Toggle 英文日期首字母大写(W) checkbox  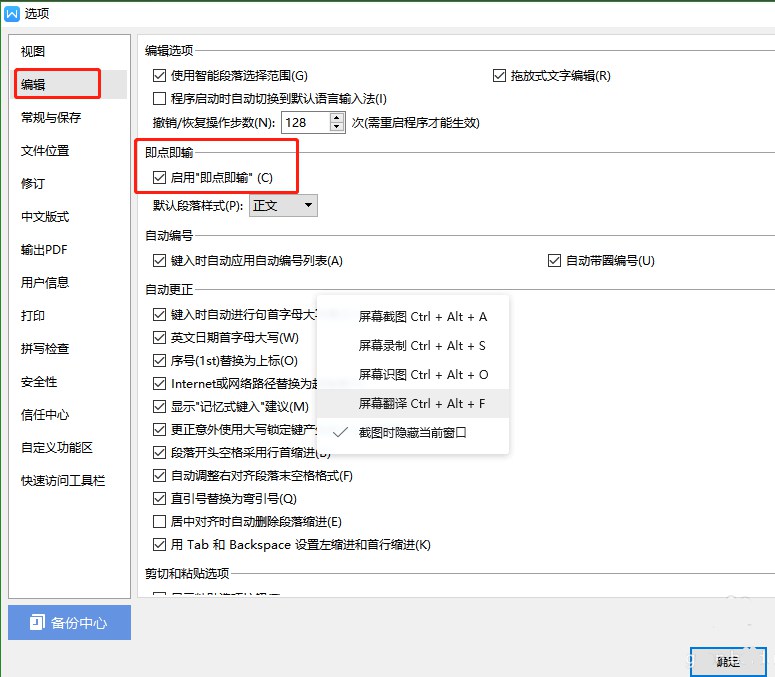tap(159, 338)
